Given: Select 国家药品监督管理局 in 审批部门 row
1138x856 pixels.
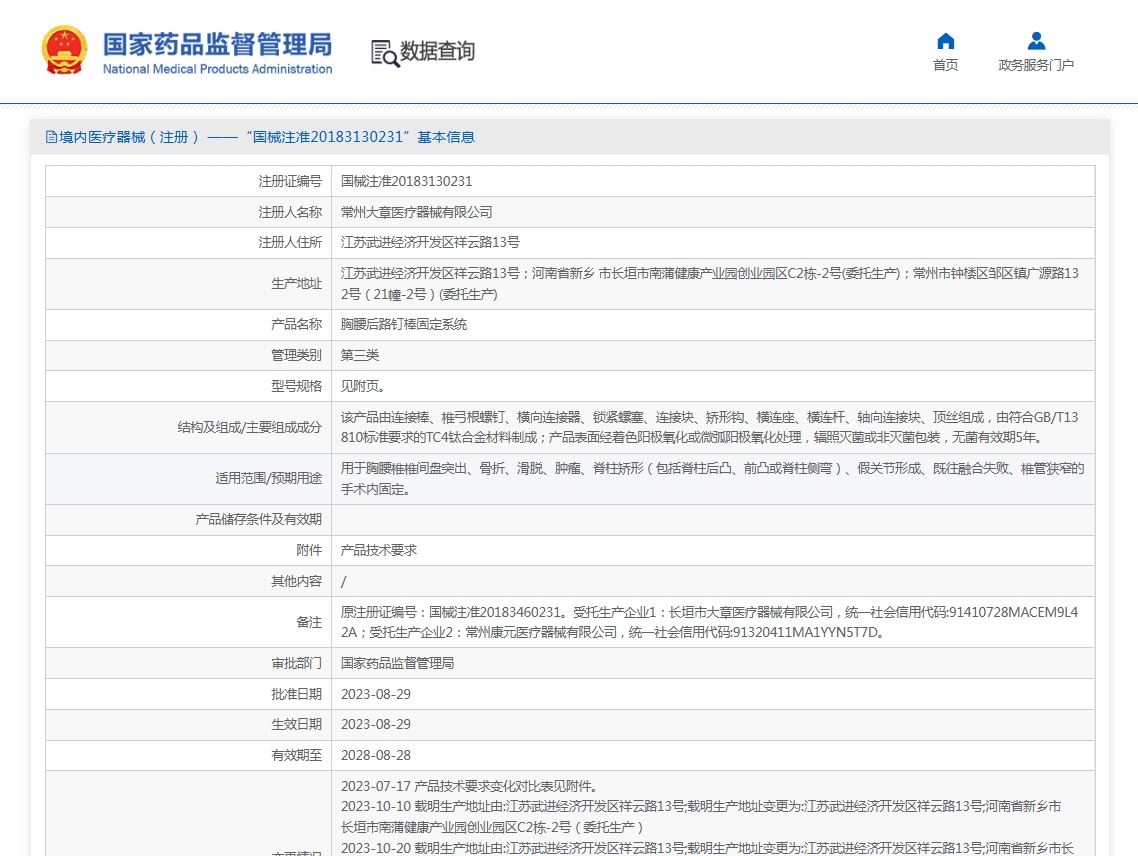Looking at the screenshot, I should pyautogui.click(x=398, y=663).
